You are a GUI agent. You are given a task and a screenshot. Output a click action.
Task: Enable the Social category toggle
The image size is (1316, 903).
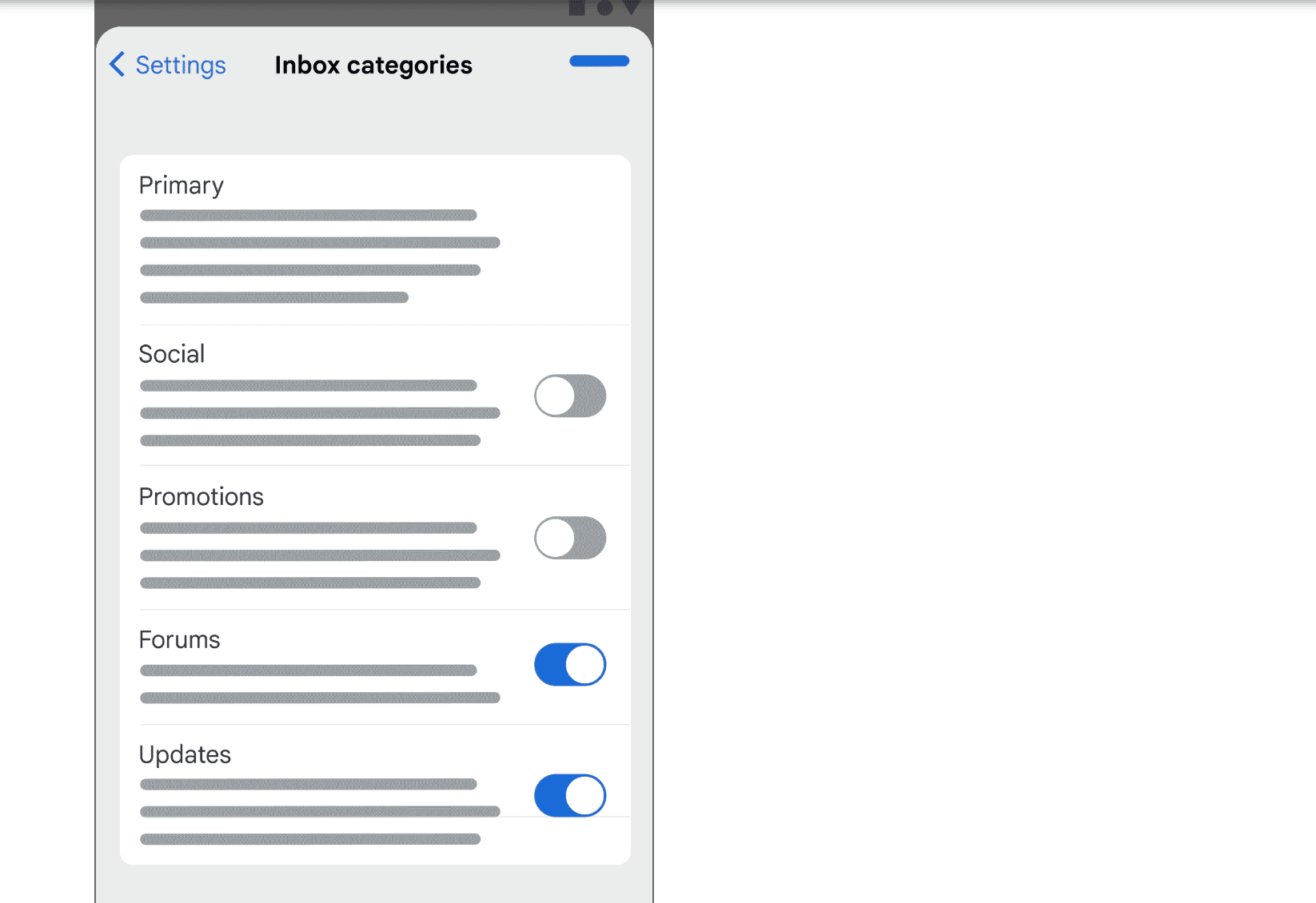point(569,396)
